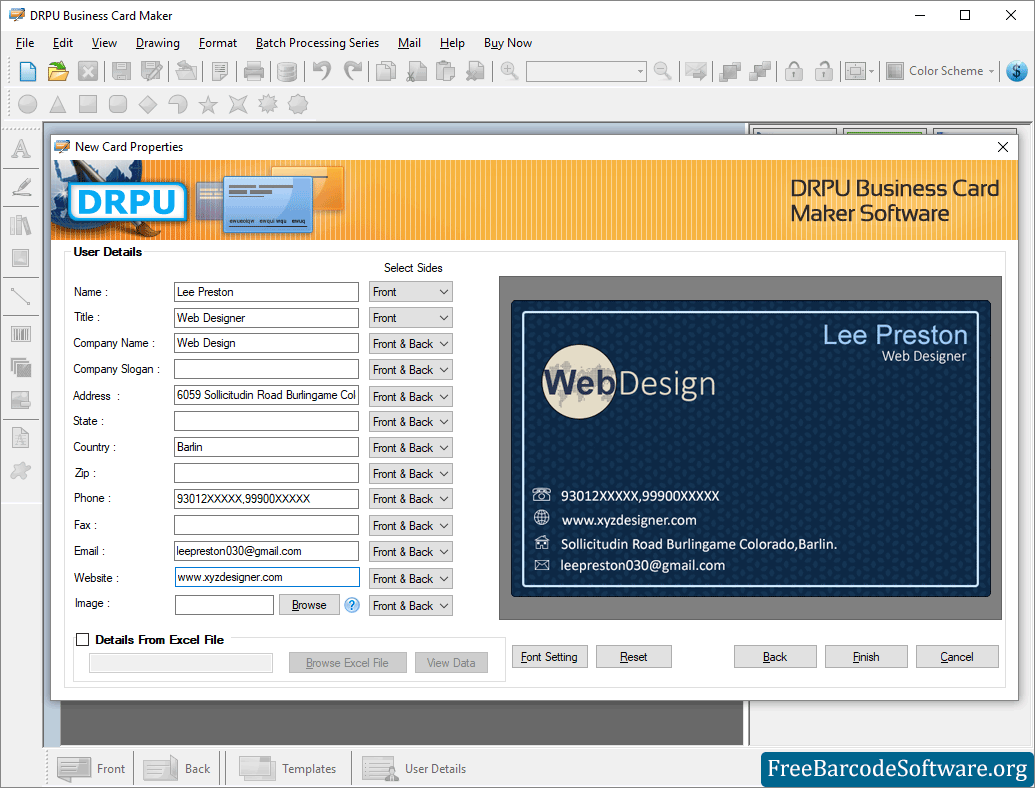This screenshot has height=788, width=1035.
Task: Click the help question mark beside Browse
Action: click(x=352, y=605)
